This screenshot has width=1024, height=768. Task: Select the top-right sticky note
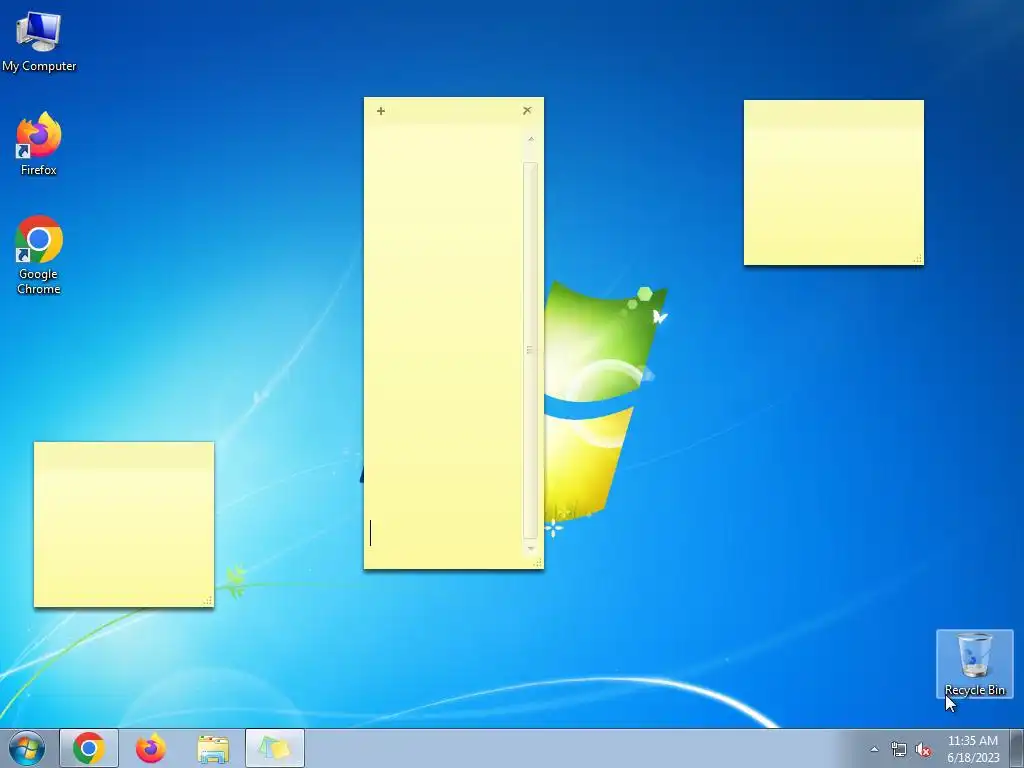[x=833, y=183]
